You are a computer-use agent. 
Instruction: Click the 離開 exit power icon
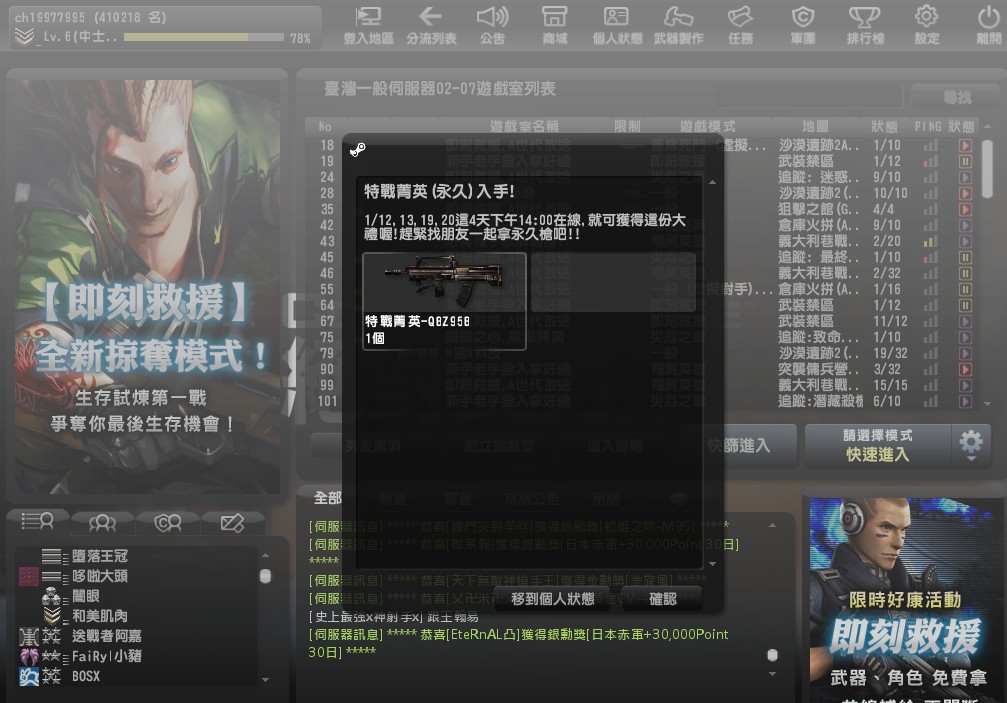tap(989, 24)
